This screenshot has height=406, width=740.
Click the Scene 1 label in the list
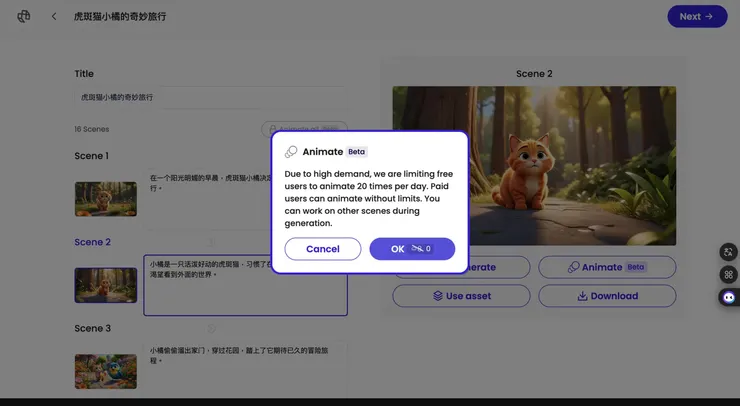point(92,156)
